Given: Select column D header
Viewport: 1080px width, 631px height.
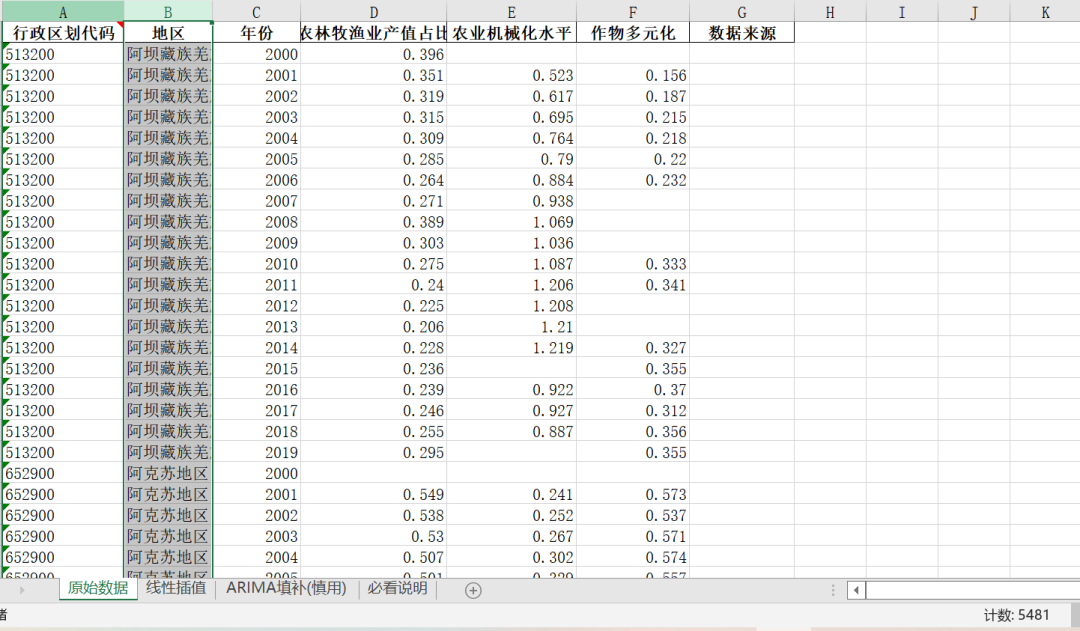Looking at the screenshot, I should 373,12.
